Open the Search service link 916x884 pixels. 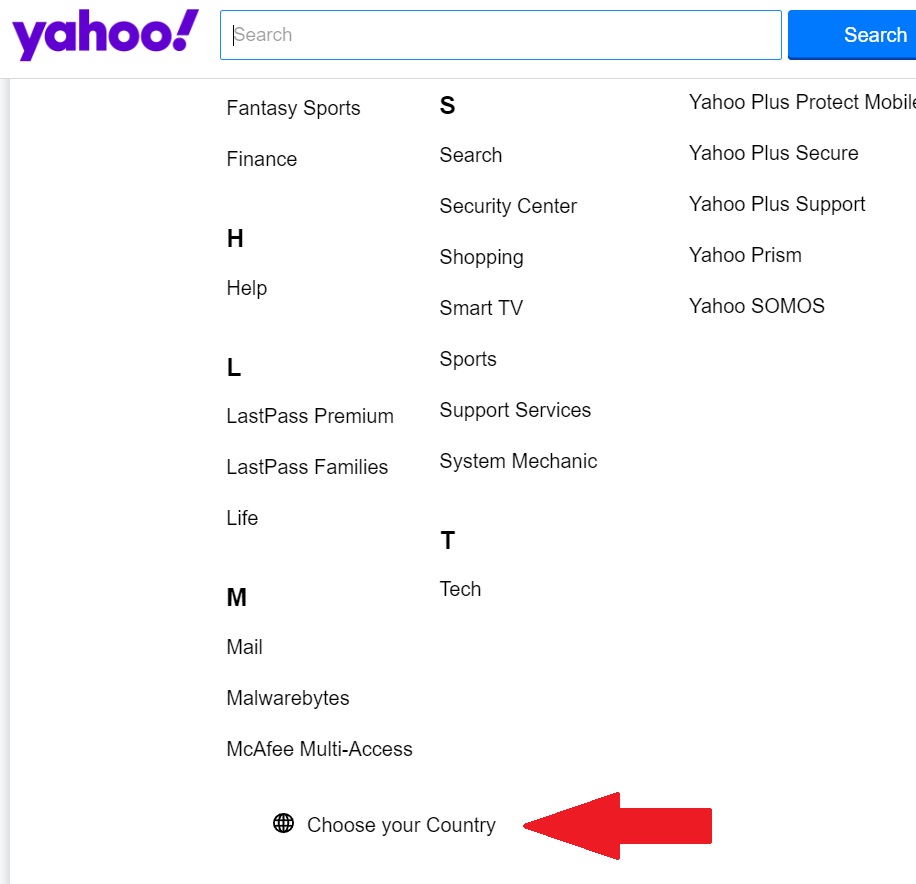coord(470,155)
